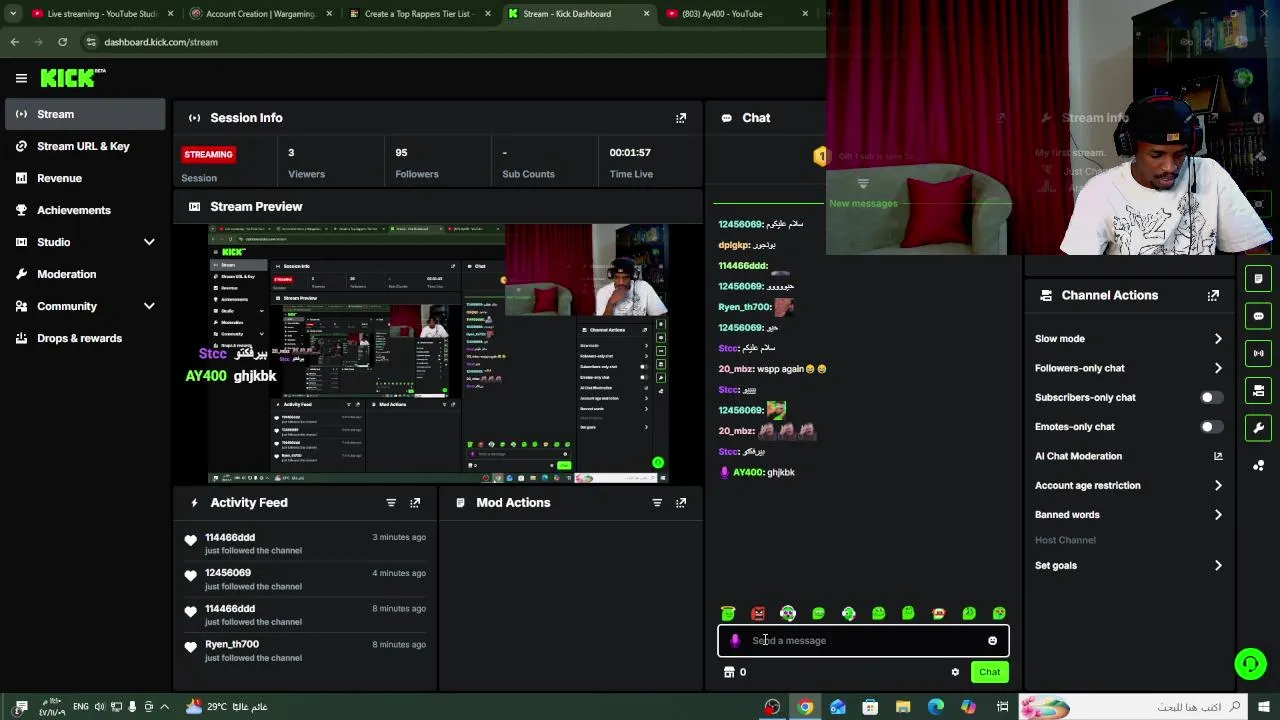Switch to Account Creation Wargaming tab
Image resolution: width=1280 pixels, height=720 pixels.
coord(260,14)
